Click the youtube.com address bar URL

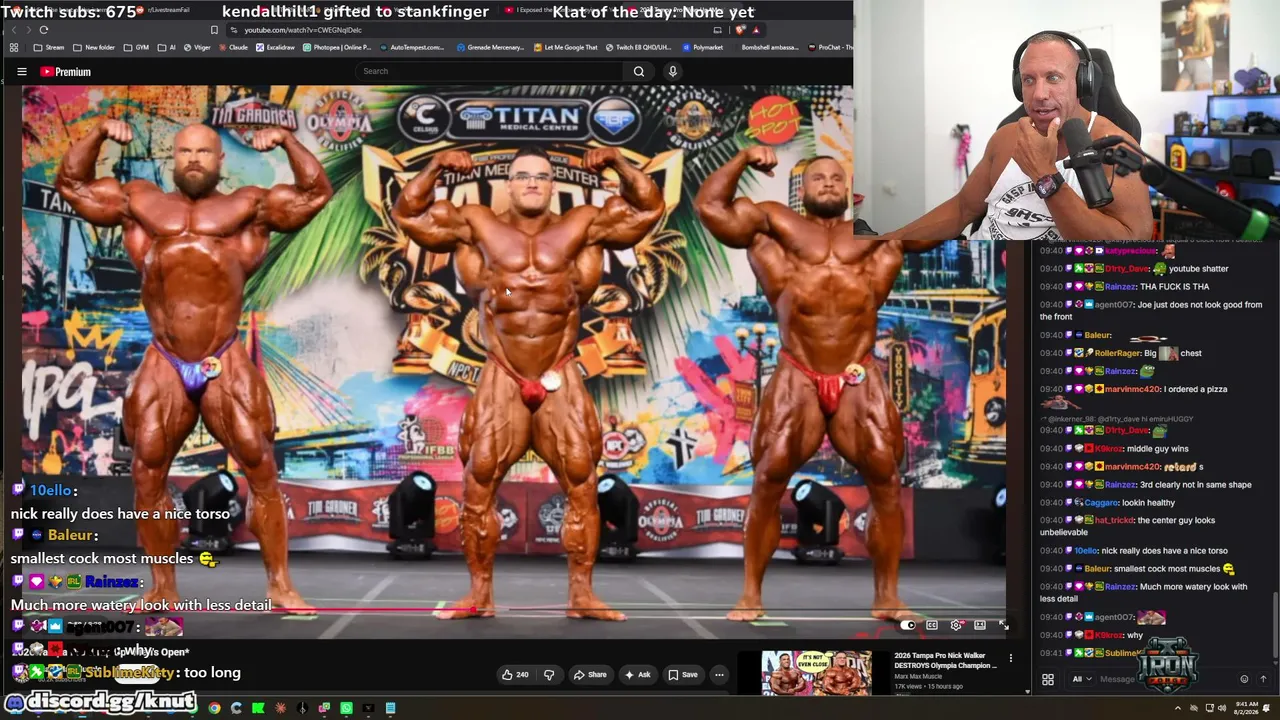pos(303,30)
